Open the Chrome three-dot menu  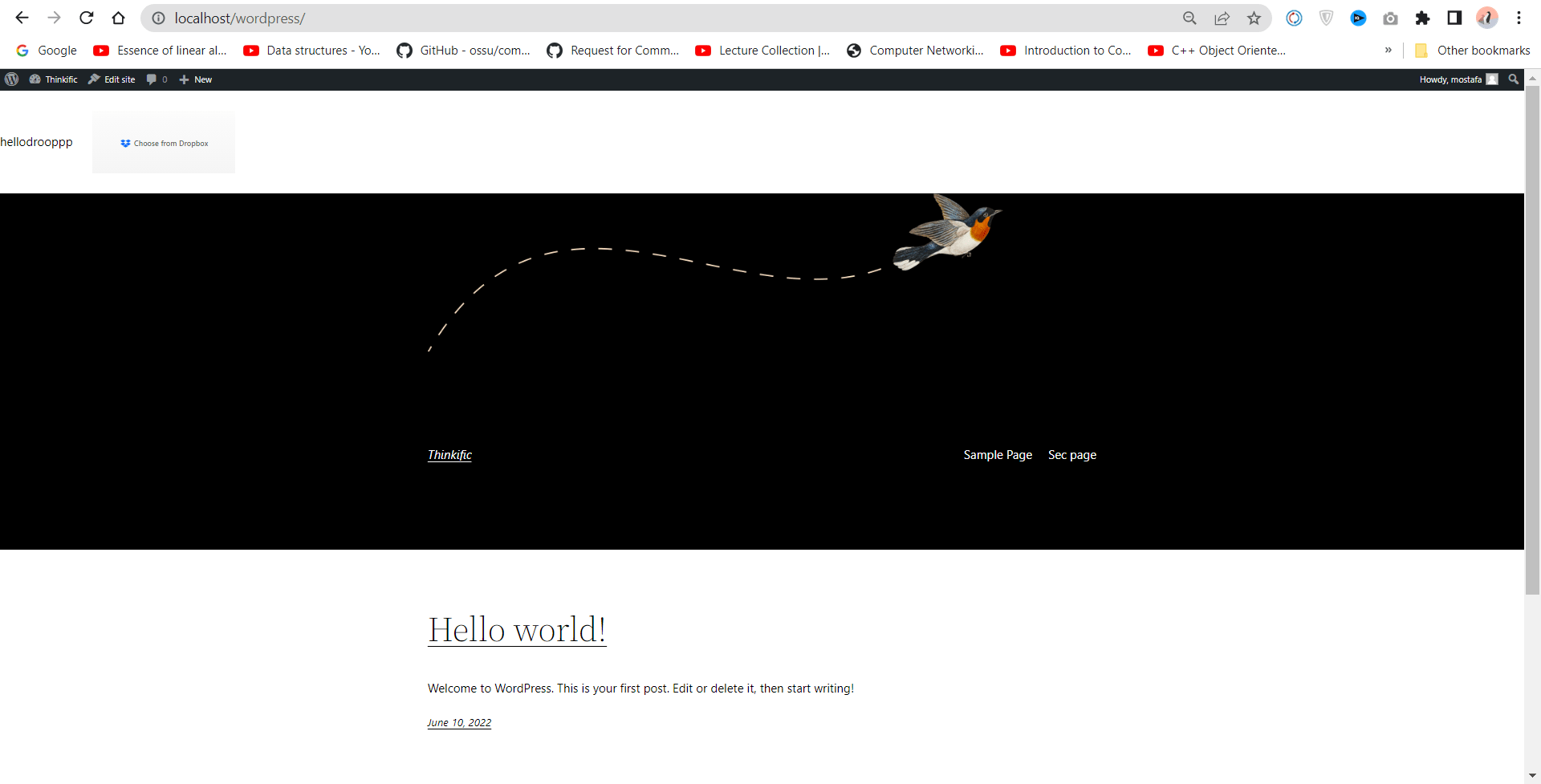click(x=1519, y=18)
